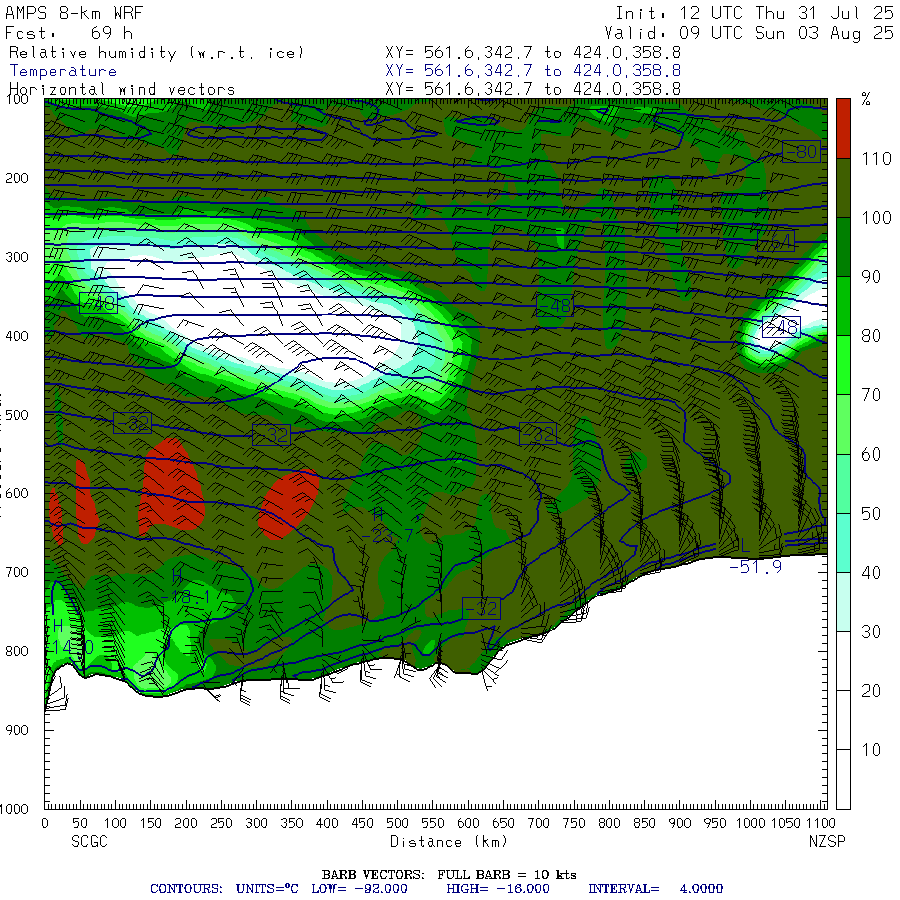The width and height of the screenshot is (900, 900).
Task: Click the '1100' distance axis label
Action: pyautogui.click(x=820, y=824)
